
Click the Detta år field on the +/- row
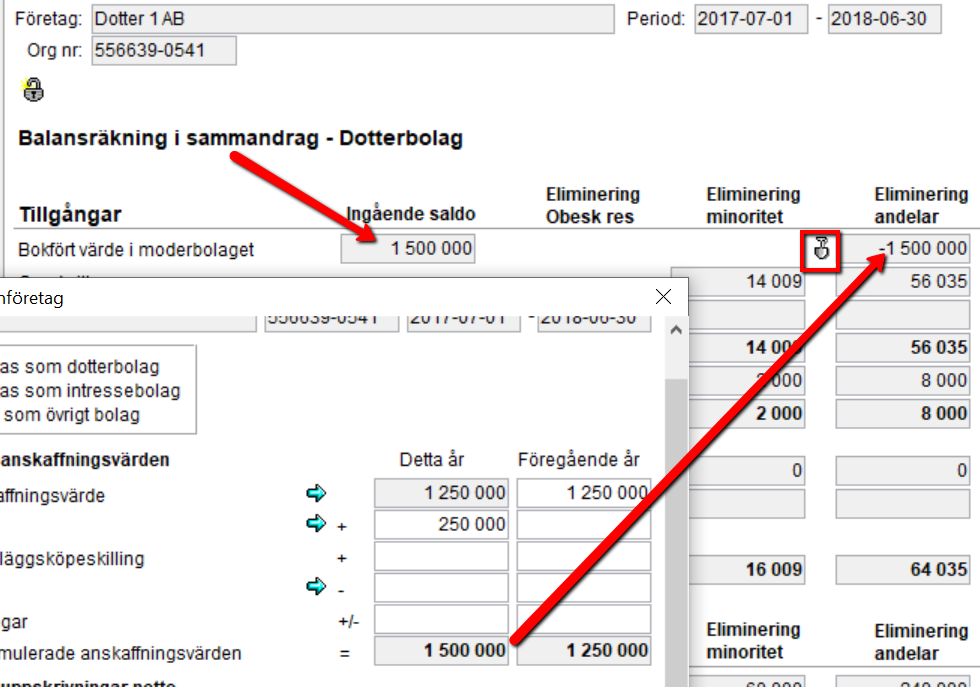[x=441, y=619]
